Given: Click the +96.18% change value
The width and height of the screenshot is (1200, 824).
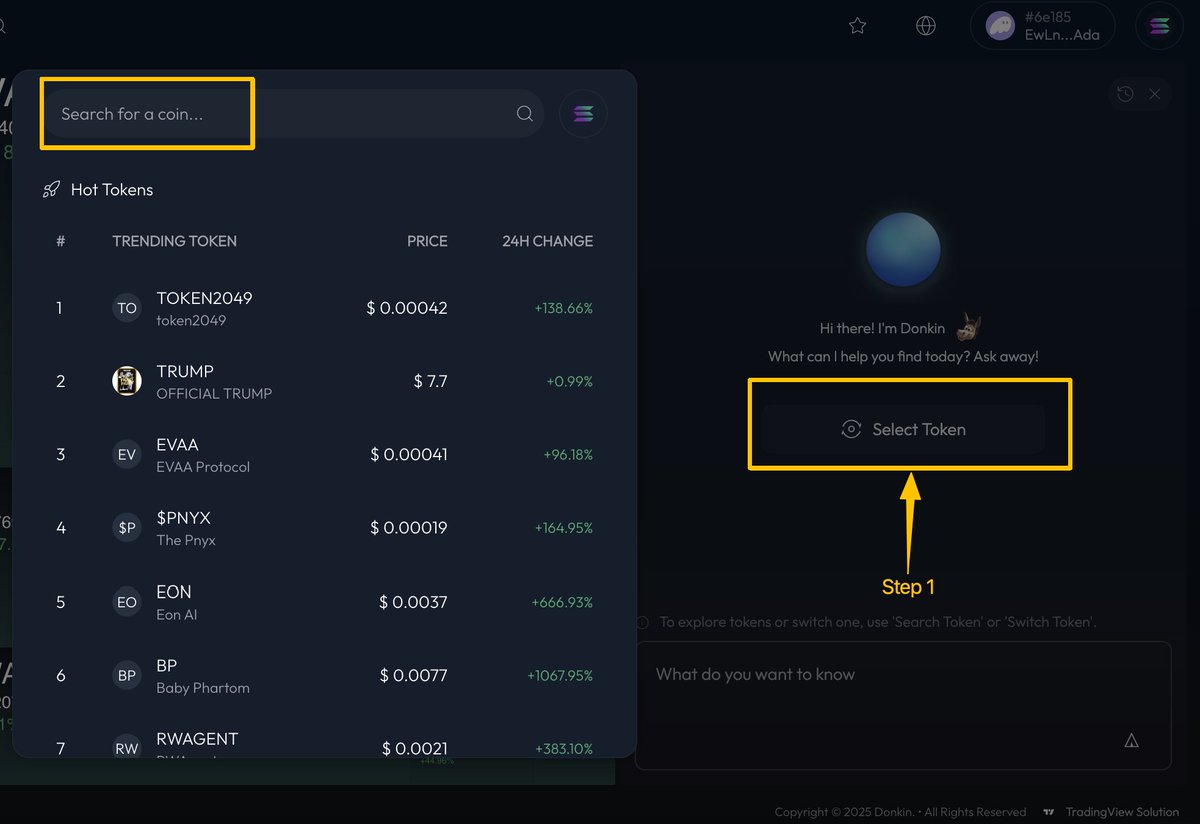Looking at the screenshot, I should tap(568, 455).
